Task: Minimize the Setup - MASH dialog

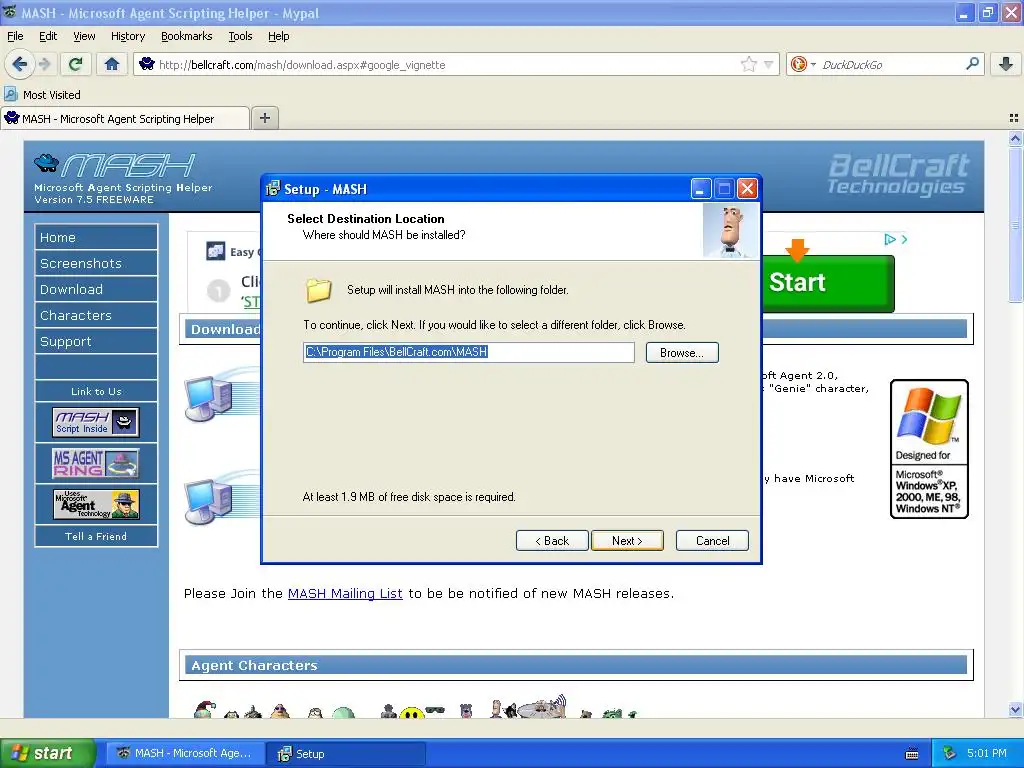Action: 701,189
